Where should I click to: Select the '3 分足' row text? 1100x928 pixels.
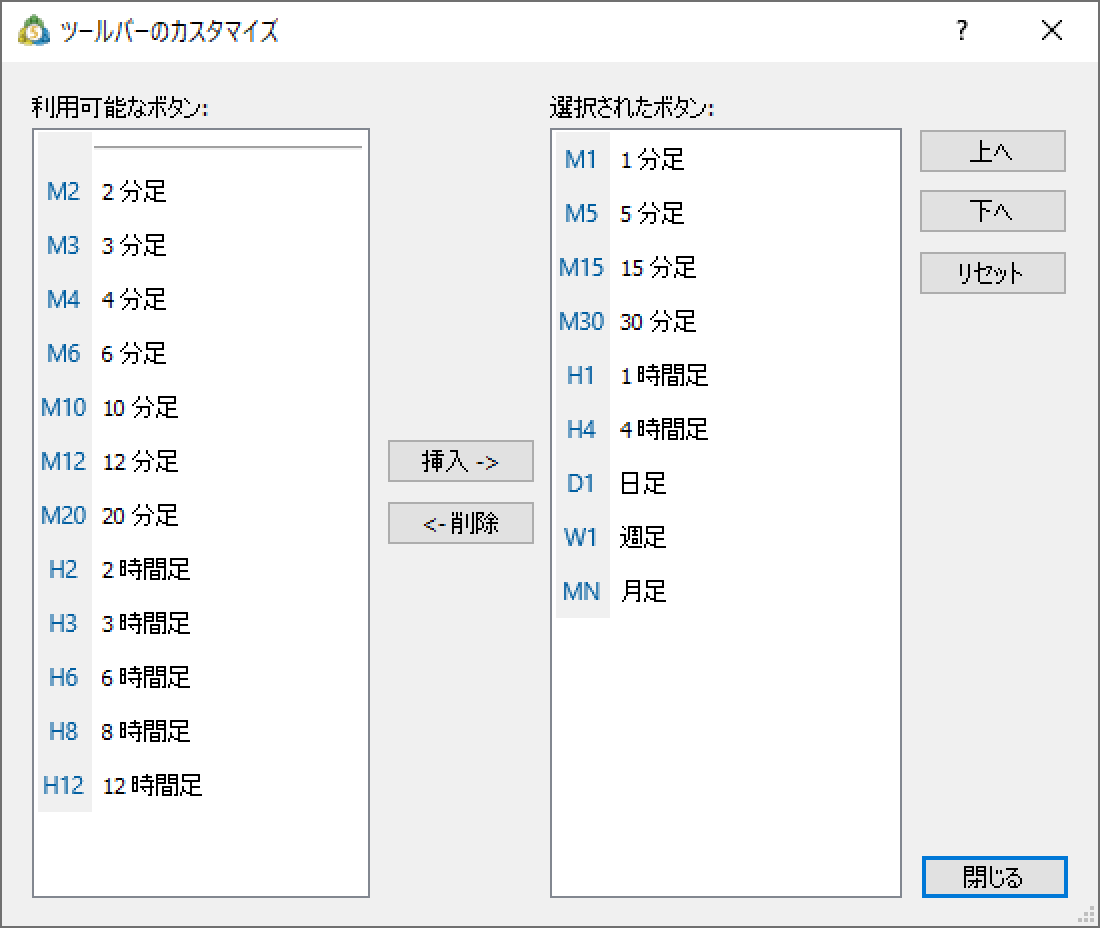point(134,246)
